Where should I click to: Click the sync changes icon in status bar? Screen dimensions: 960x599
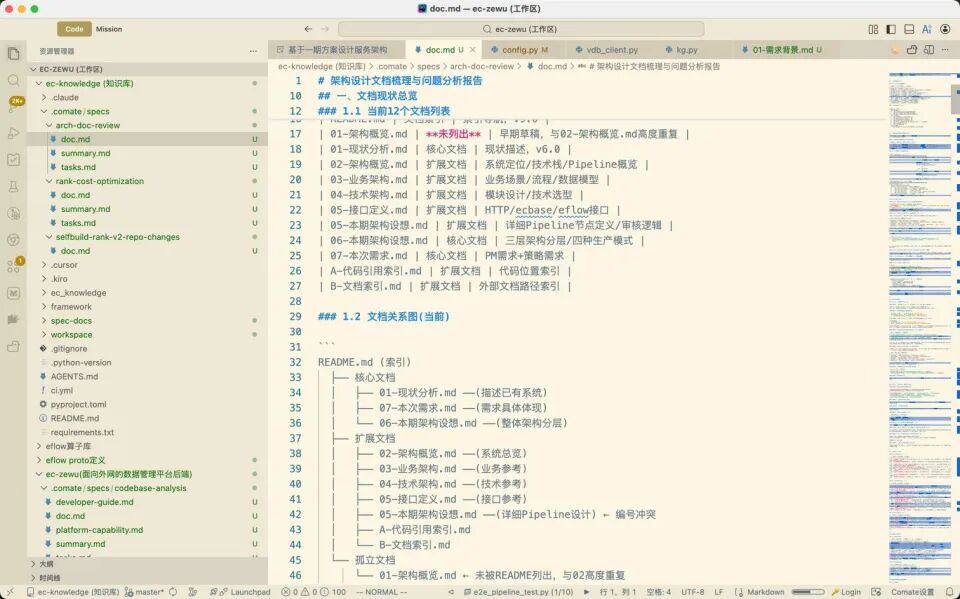[x=173, y=592]
